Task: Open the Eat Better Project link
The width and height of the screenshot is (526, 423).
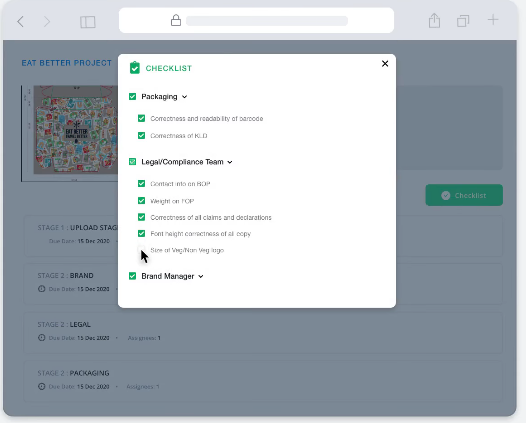Action: point(66,63)
